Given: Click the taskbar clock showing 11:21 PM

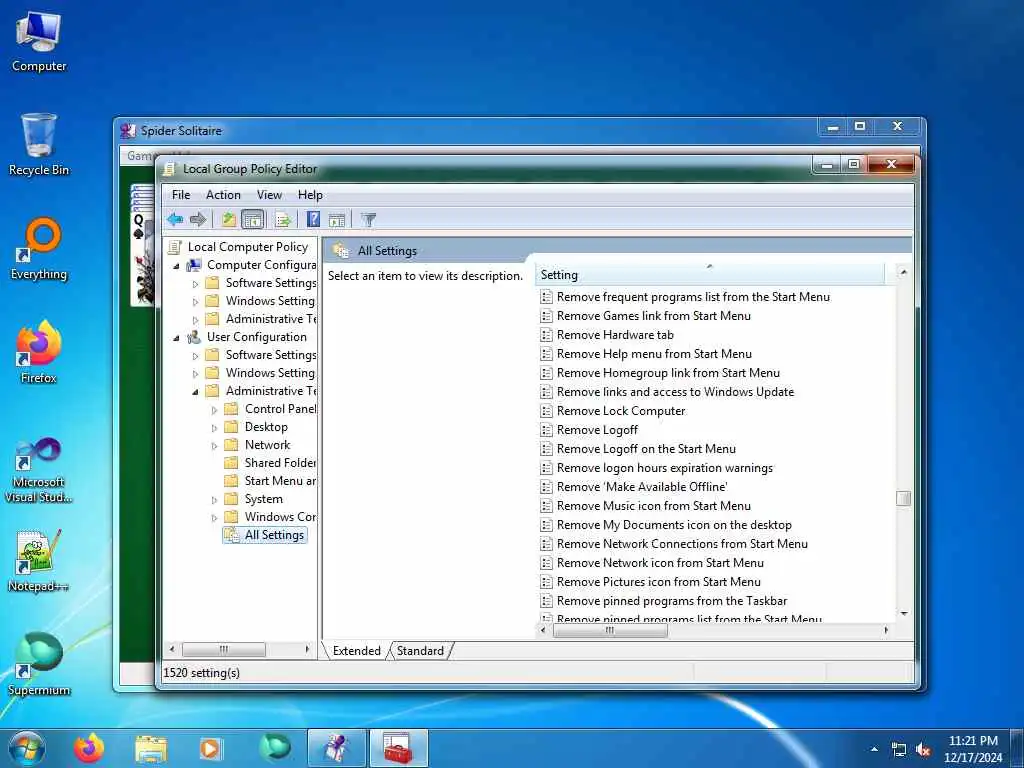Looking at the screenshot, I should pyautogui.click(x=973, y=741).
